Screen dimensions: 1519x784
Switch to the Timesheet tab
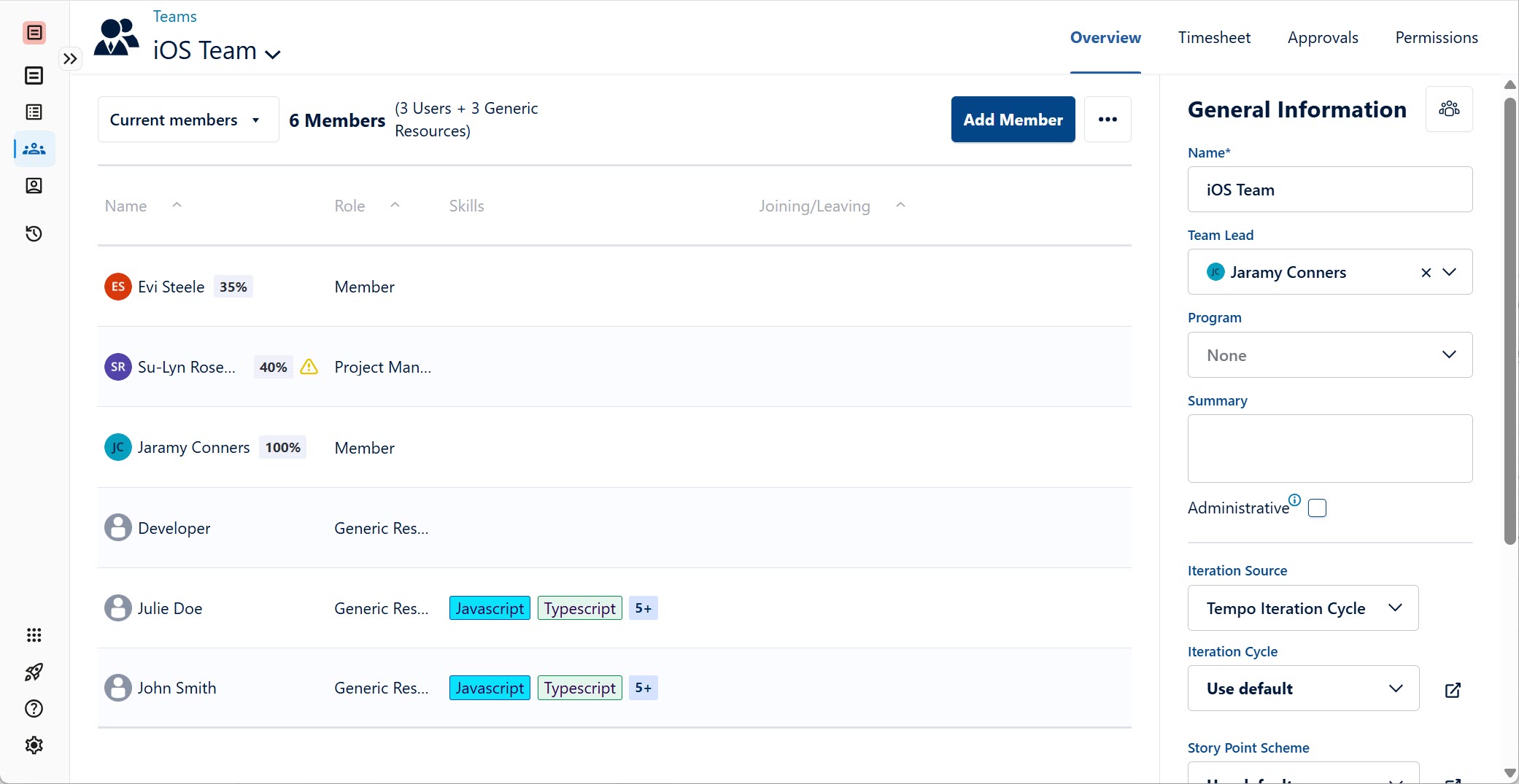pyautogui.click(x=1213, y=36)
